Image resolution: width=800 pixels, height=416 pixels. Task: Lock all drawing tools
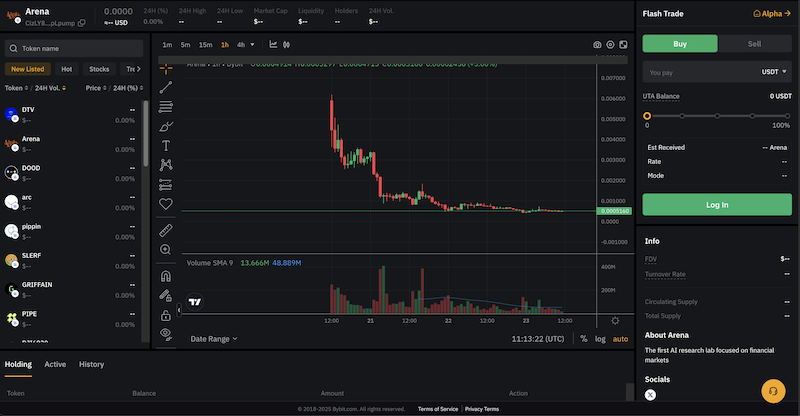(x=166, y=315)
